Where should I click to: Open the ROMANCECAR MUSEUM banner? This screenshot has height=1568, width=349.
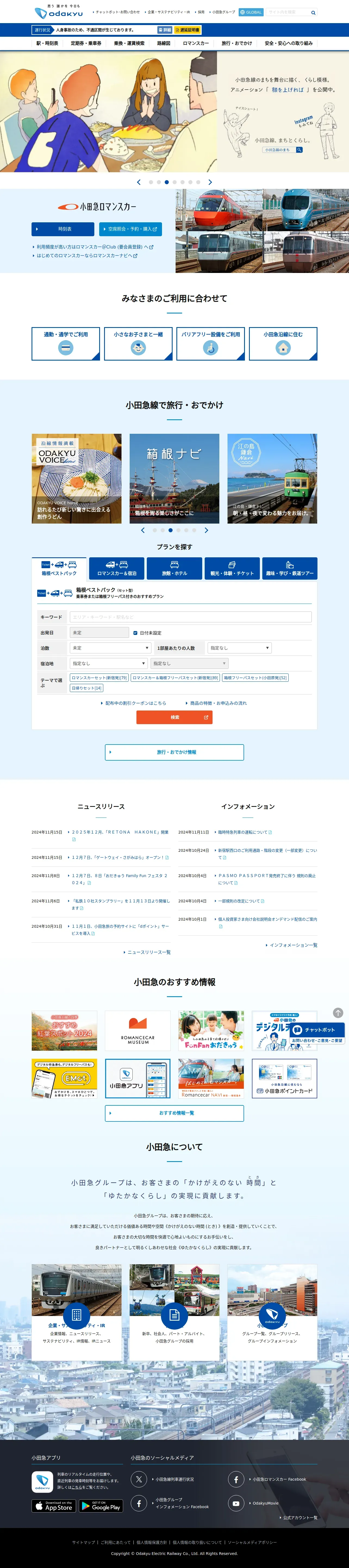click(138, 1031)
